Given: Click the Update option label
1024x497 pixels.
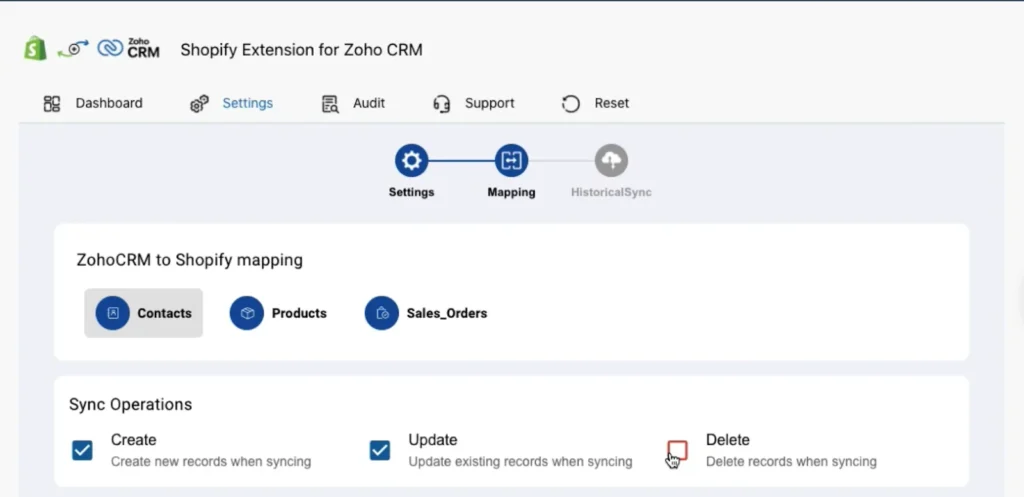Looking at the screenshot, I should pyautogui.click(x=432, y=440).
